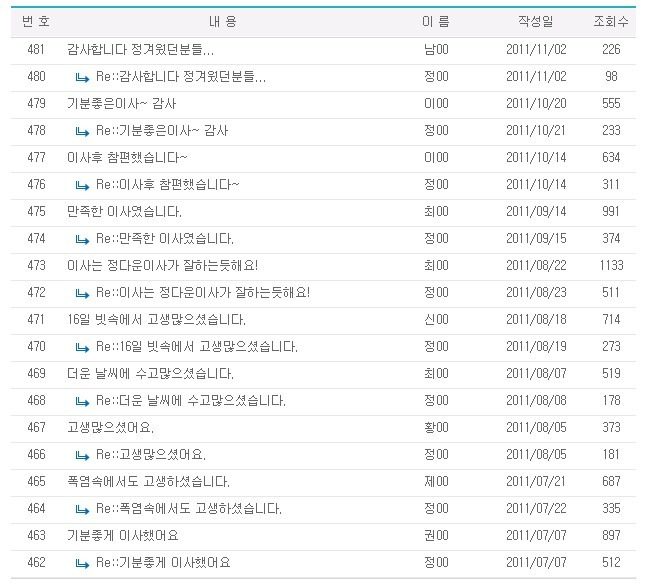Click reply arrow icon in row 474
Image resolution: width=645 pixels, height=588 pixels.
coord(82,239)
